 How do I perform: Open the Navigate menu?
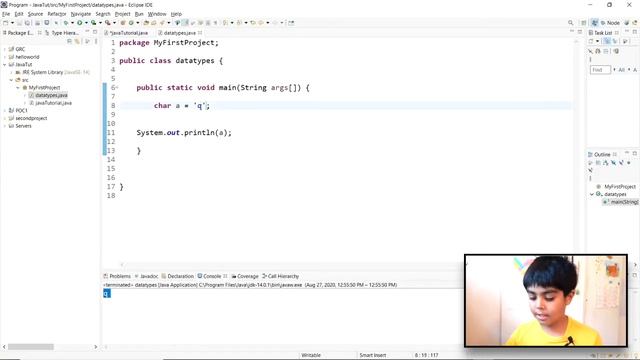81,14
